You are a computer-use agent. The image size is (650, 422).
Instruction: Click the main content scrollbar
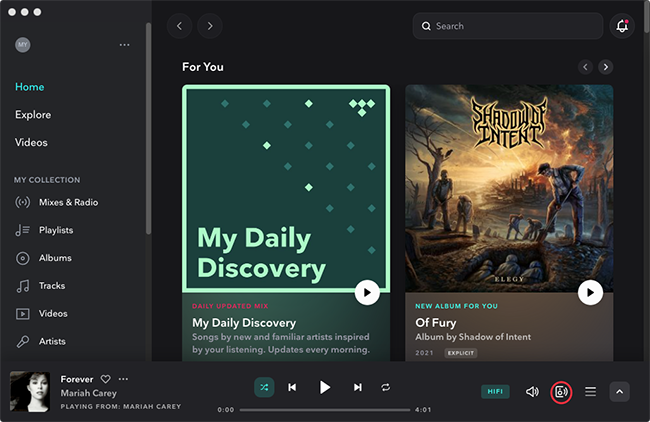tap(647, 17)
